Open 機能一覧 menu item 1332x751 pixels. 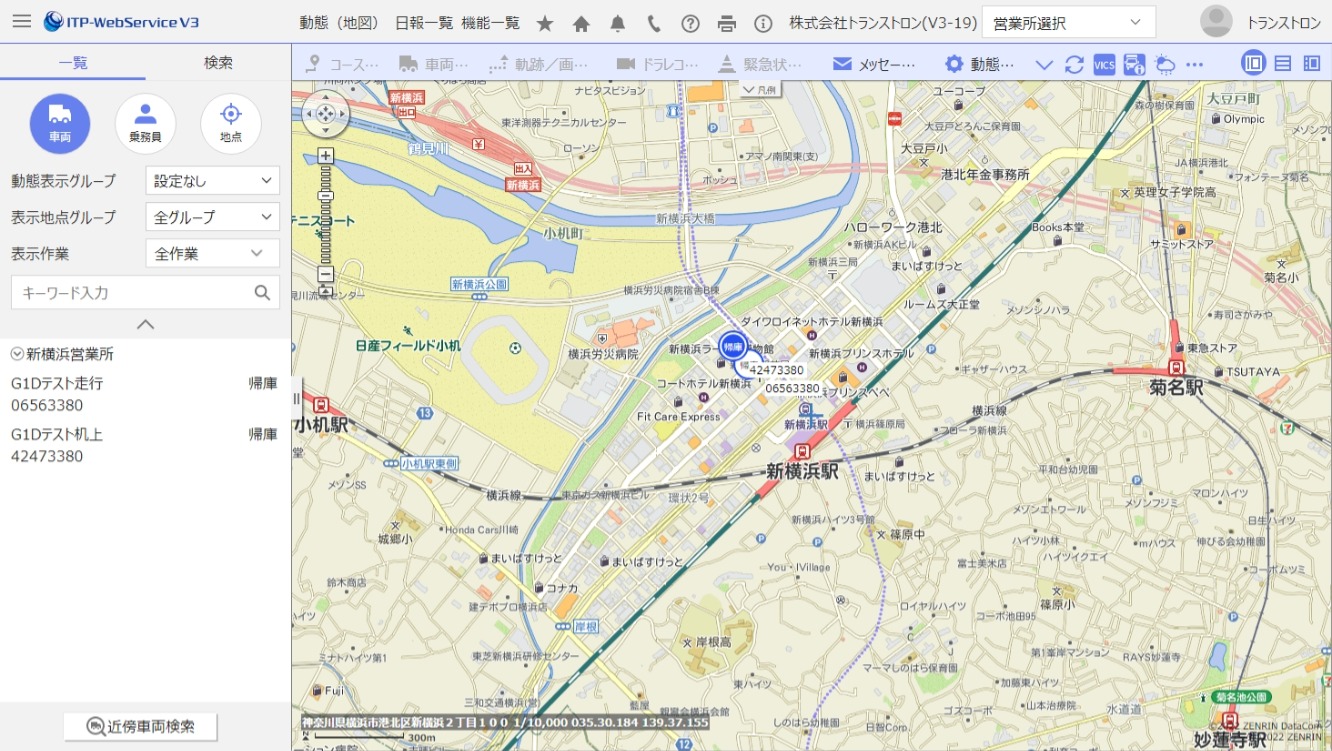pos(491,23)
